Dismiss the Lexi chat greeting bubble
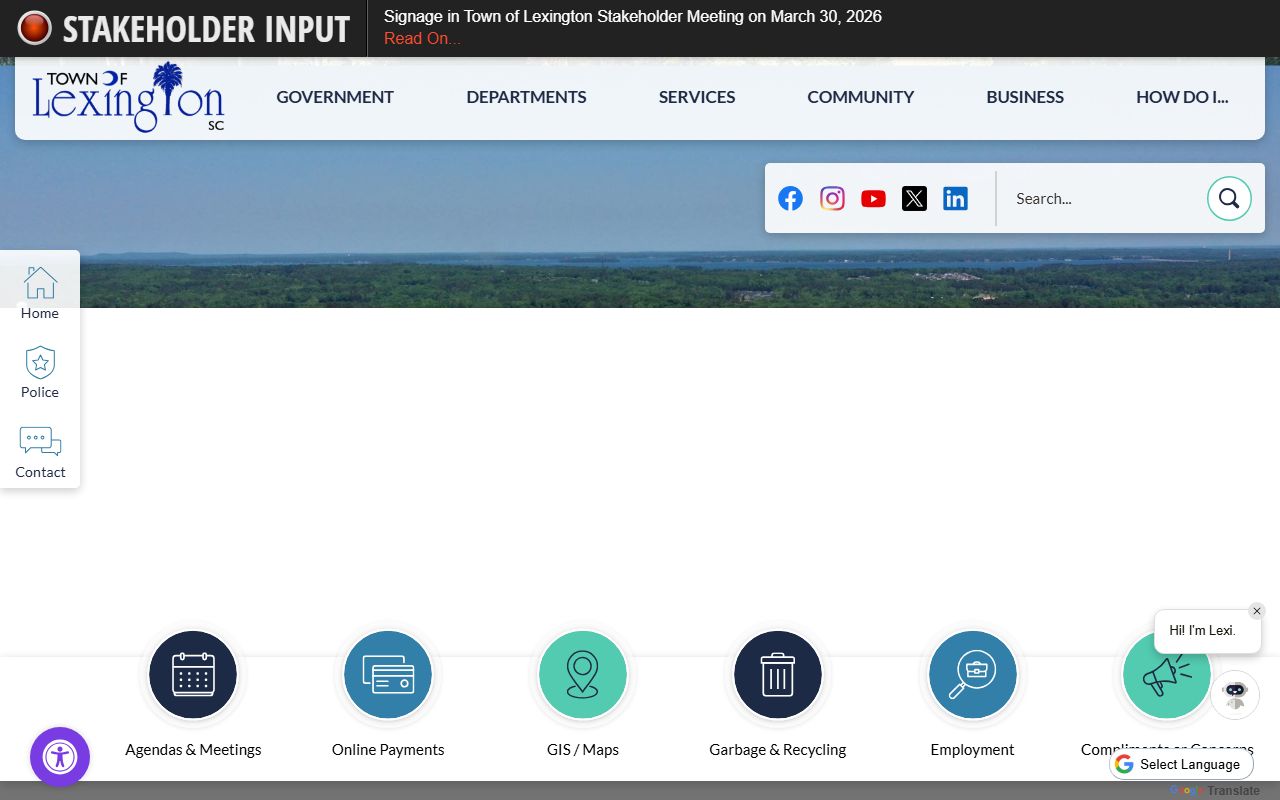This screenshot has height=800, width=1280. [1257, 611]
